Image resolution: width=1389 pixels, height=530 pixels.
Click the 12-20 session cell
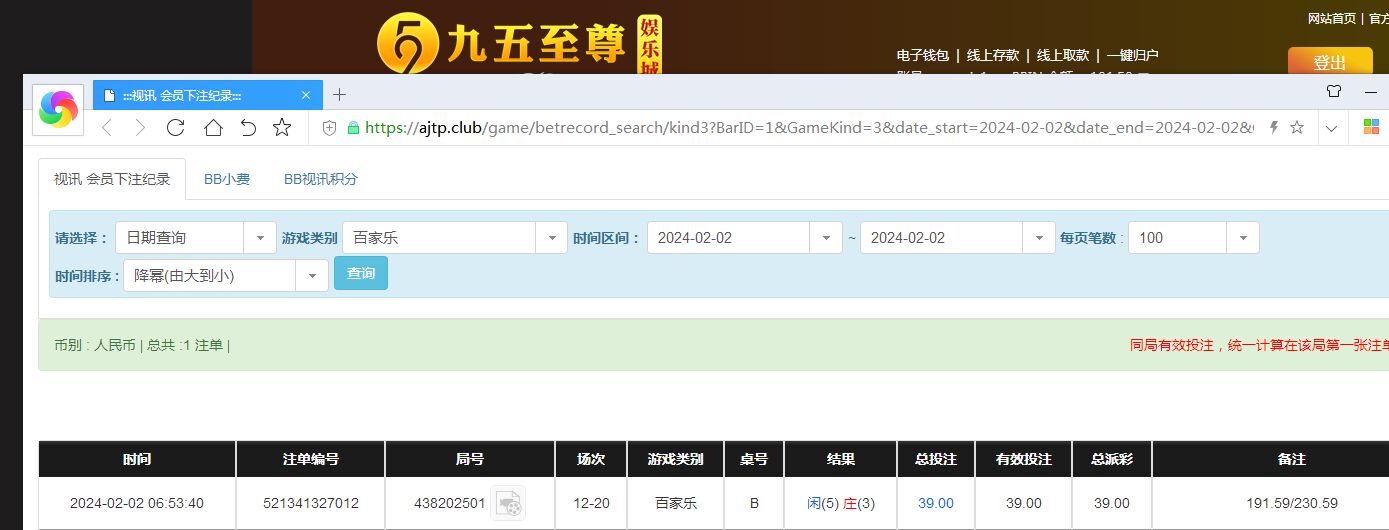[x=592, y=504]
